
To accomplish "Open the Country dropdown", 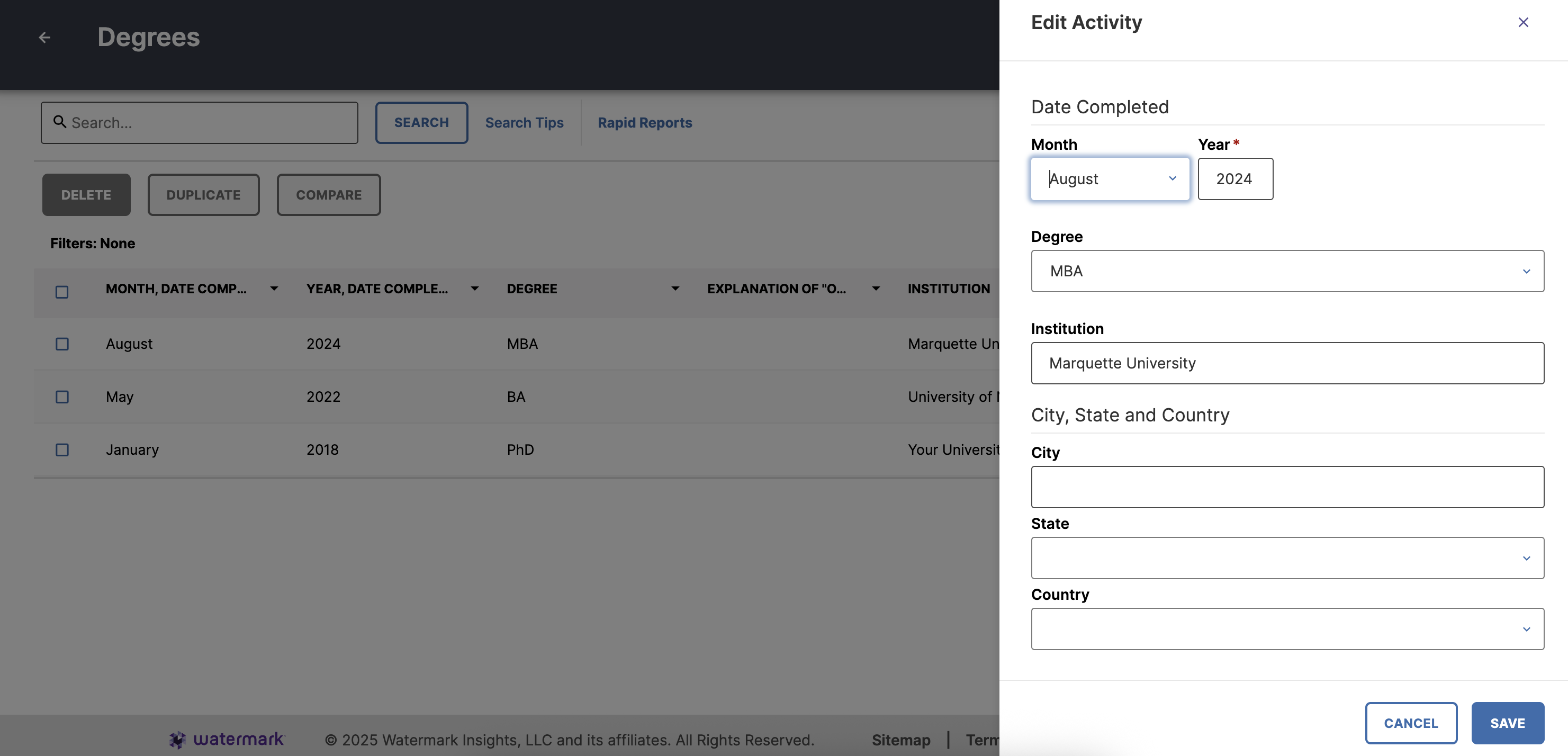I will (x=1287, y=629).
